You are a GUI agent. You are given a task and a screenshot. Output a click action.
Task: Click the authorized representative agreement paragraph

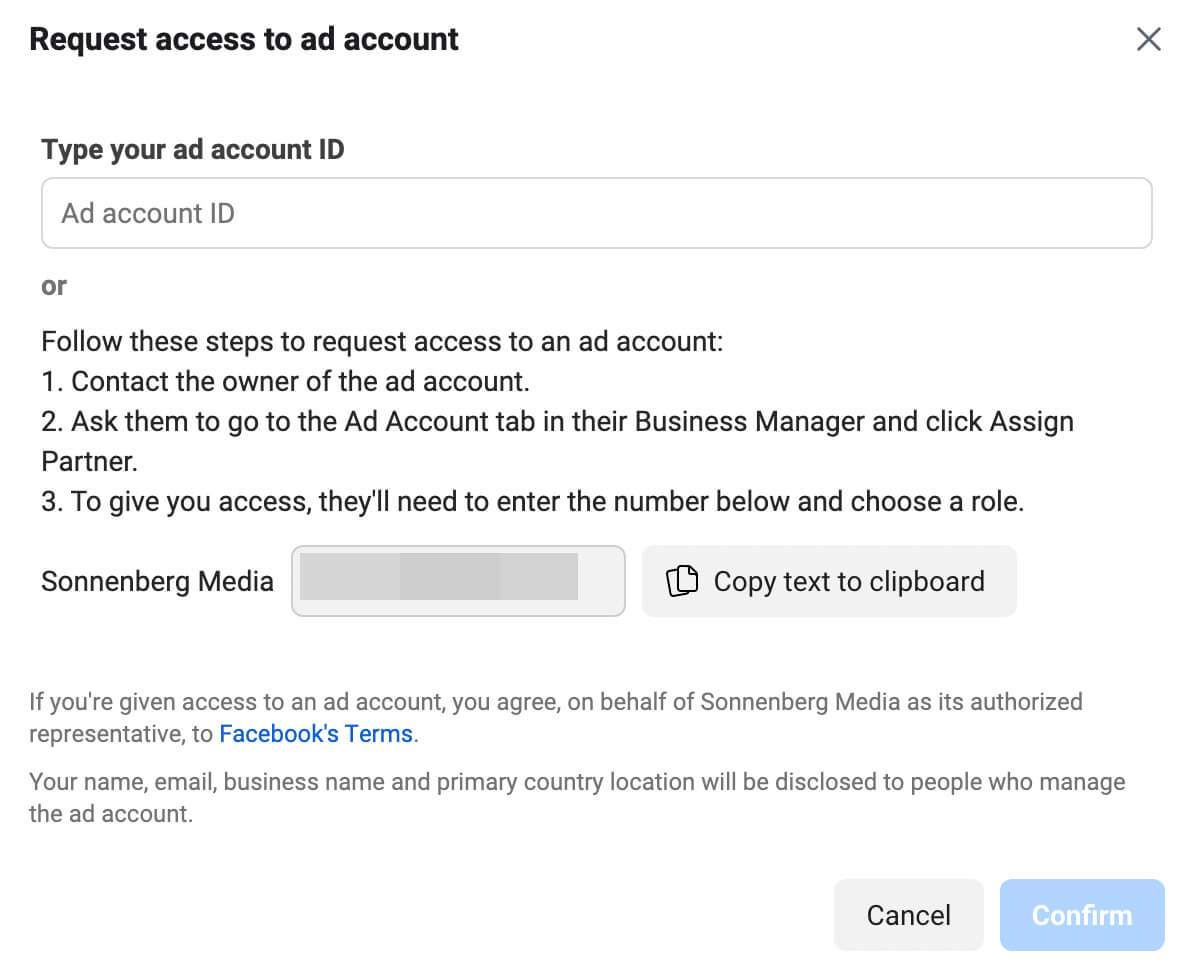coord(556,718)
